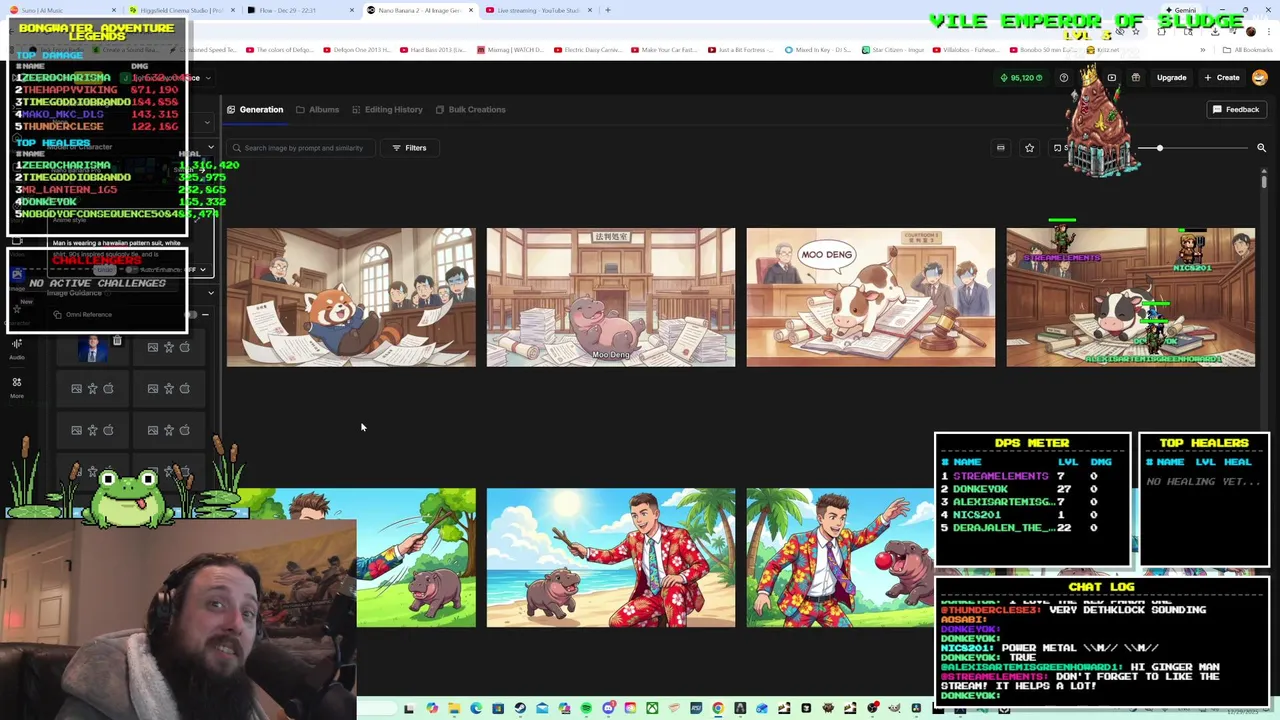Image resolution: width=1280 pixels, height=720 pixels.
Task: Select the Generation tab
Action: coord(255,110)
